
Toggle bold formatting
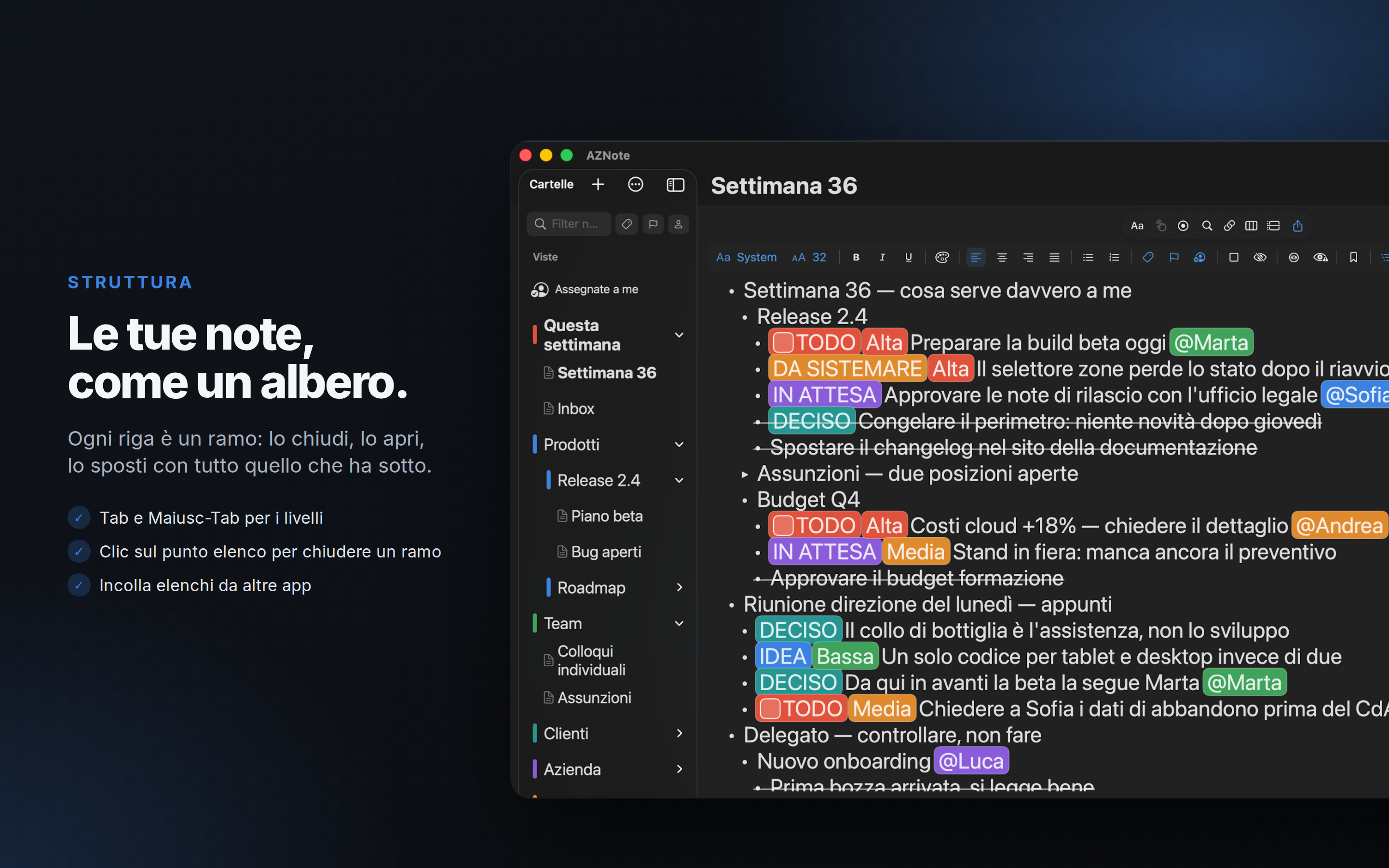point(856,257)
